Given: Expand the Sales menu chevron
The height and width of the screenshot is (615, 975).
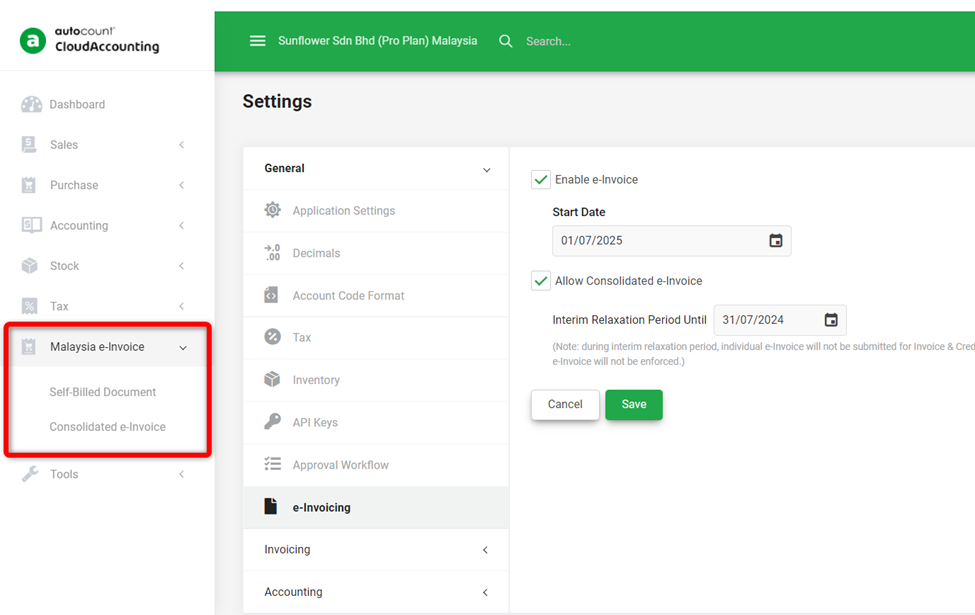Looking at the screenshot, I should coord(182,145).
